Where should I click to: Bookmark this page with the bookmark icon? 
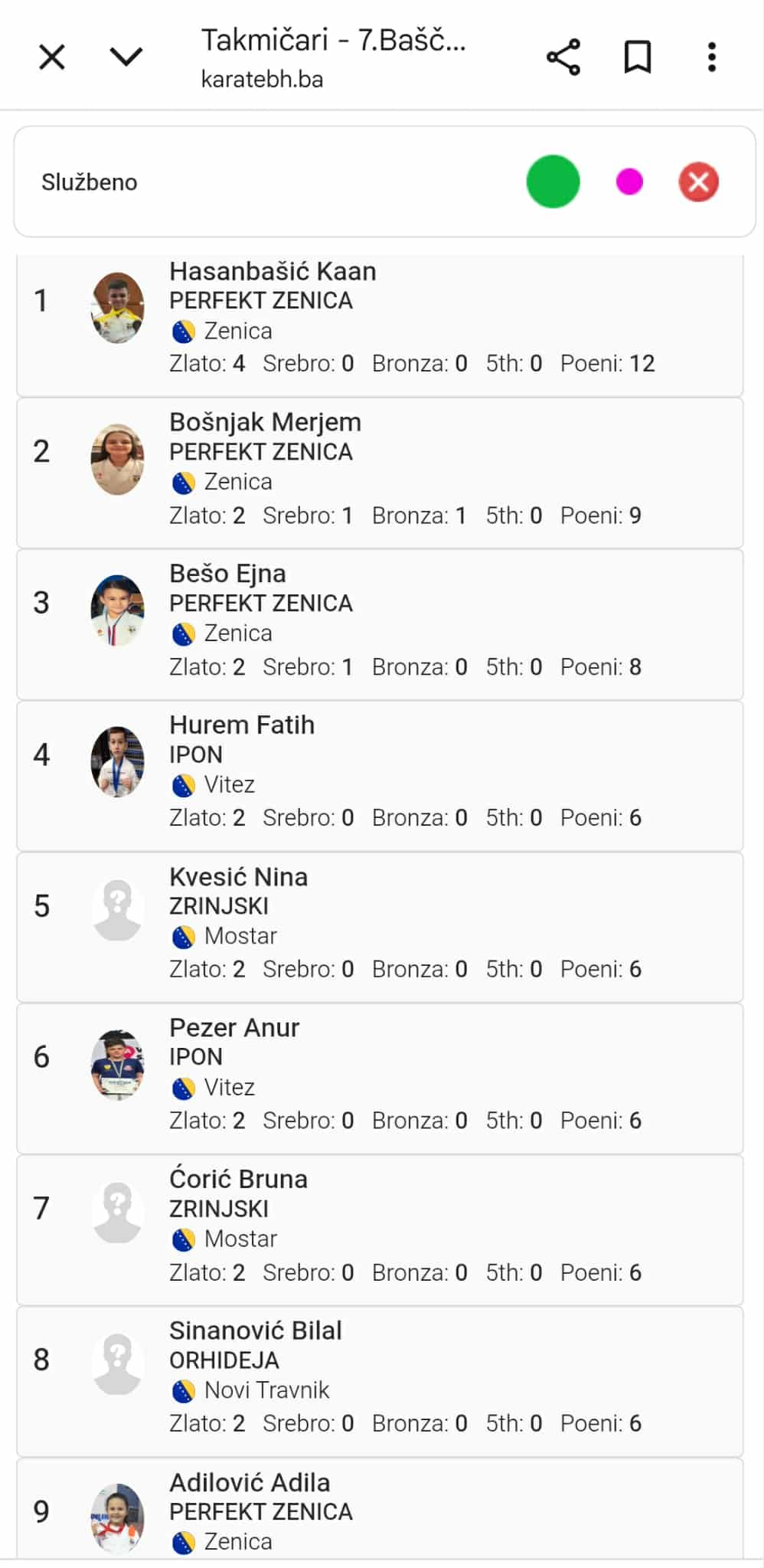click(x=638, y=57)
